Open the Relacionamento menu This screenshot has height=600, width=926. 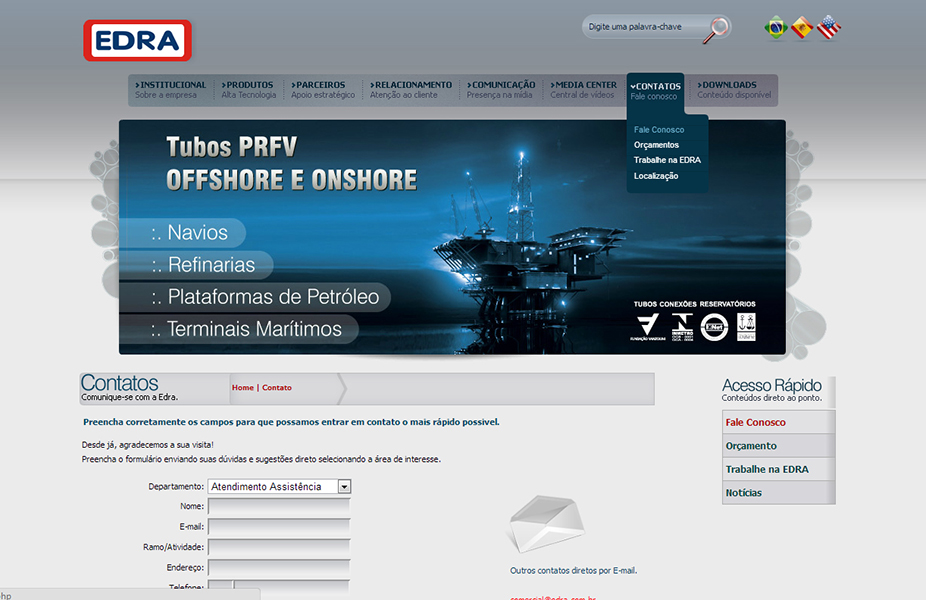[x=410, y=90]
